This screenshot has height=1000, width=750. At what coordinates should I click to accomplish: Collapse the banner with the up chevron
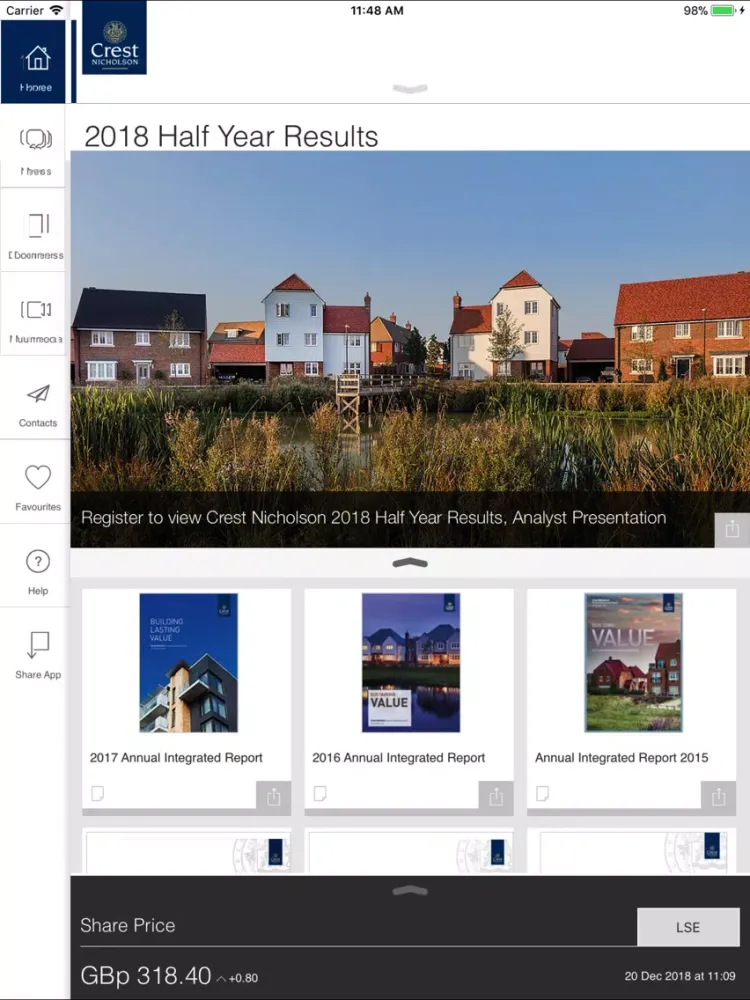click(410, 562)
